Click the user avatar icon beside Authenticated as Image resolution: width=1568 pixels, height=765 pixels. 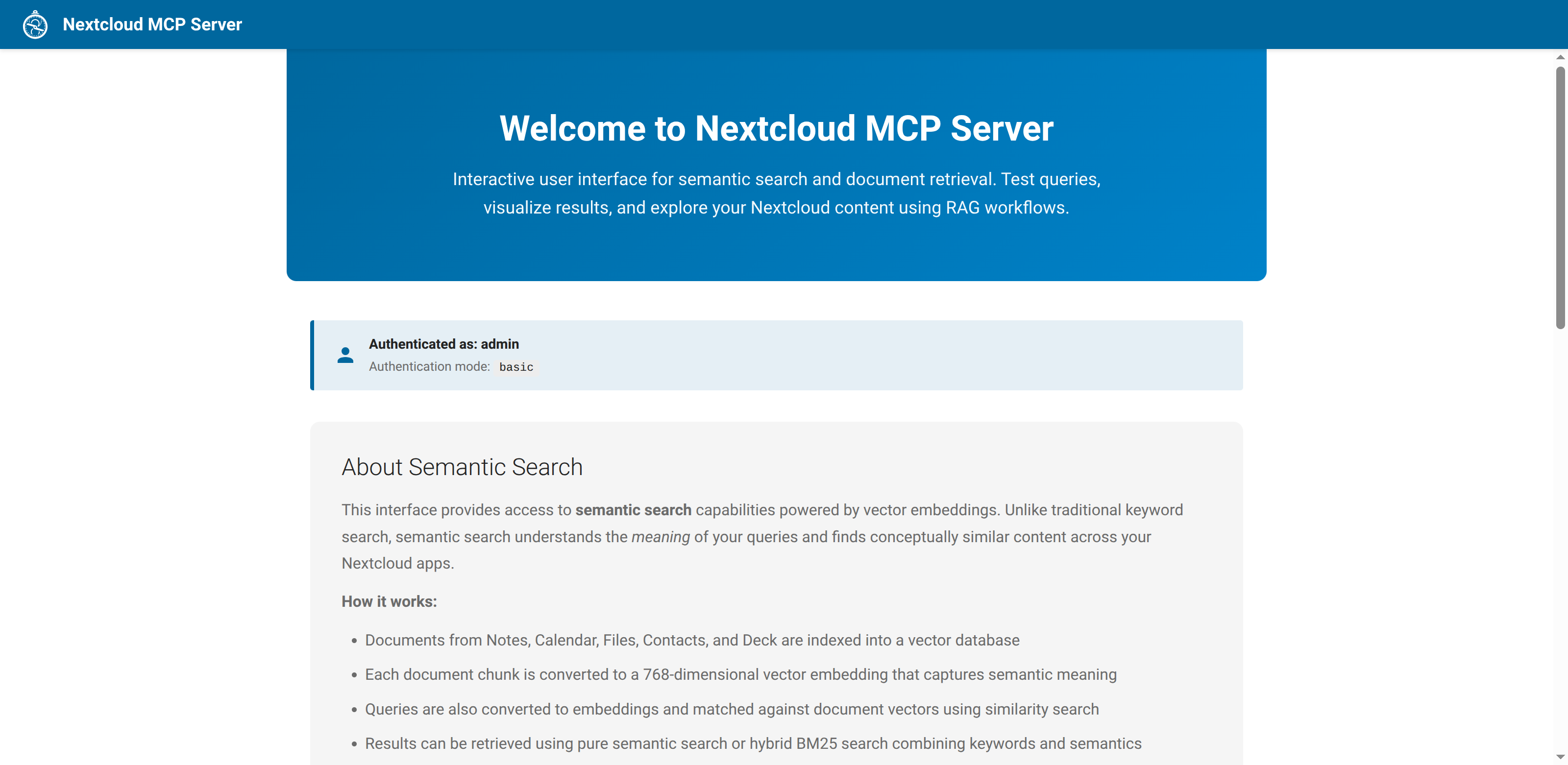tap(345, 356)
